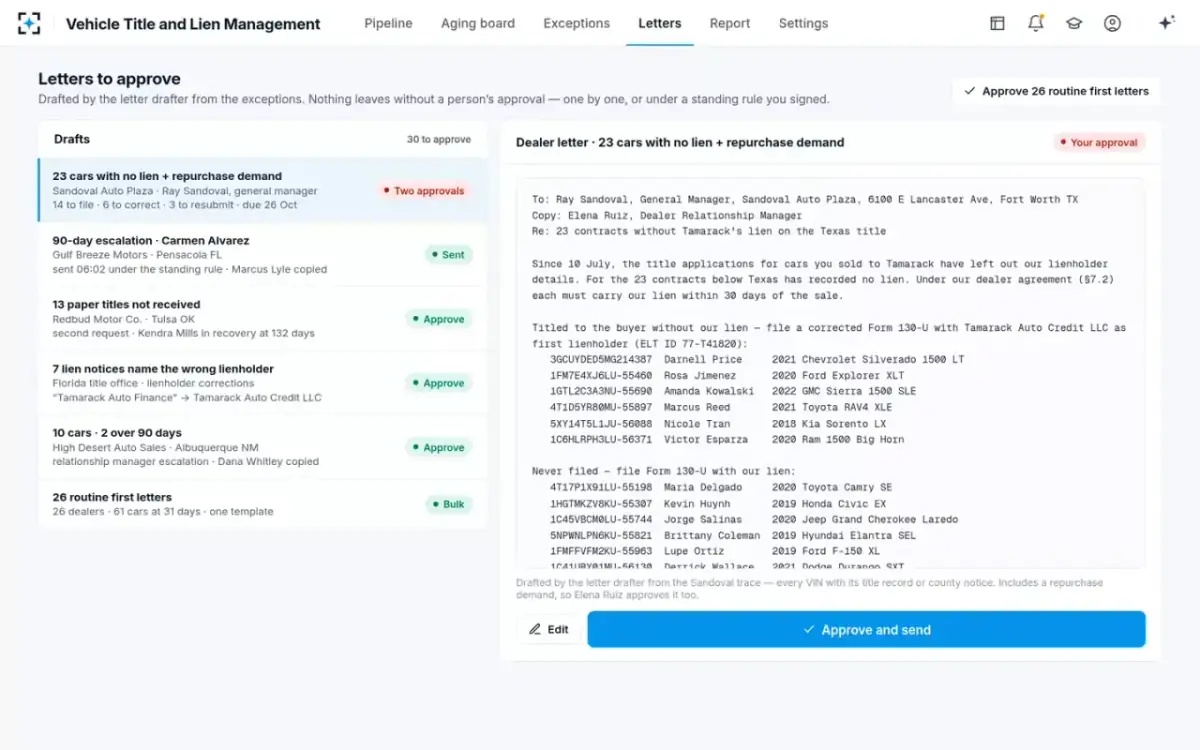
Task: Open the graduation cap learning icon
Action: click(1074, 23)
